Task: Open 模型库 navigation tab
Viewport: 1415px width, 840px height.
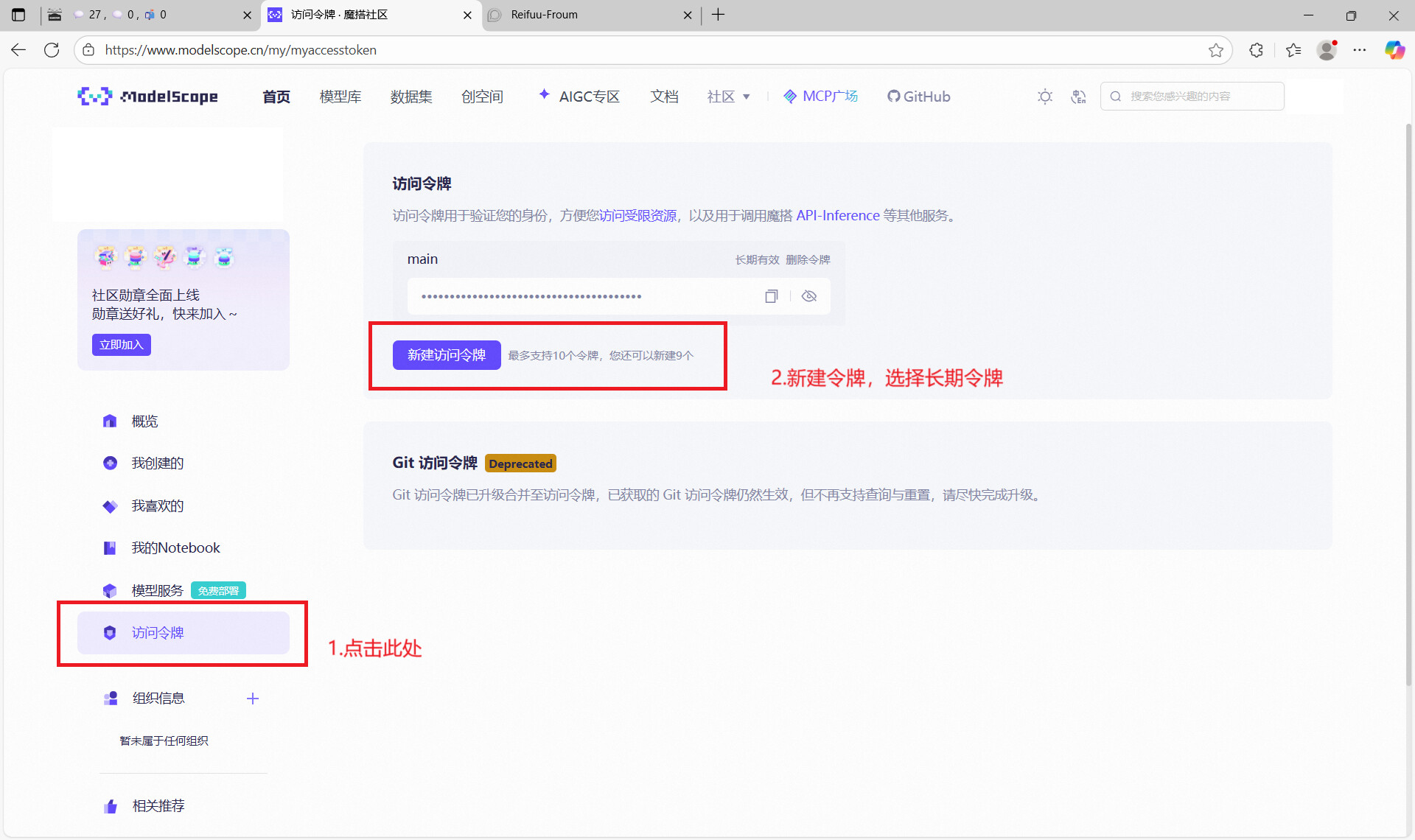Action: pyautogui.click(x=340, y=97)
